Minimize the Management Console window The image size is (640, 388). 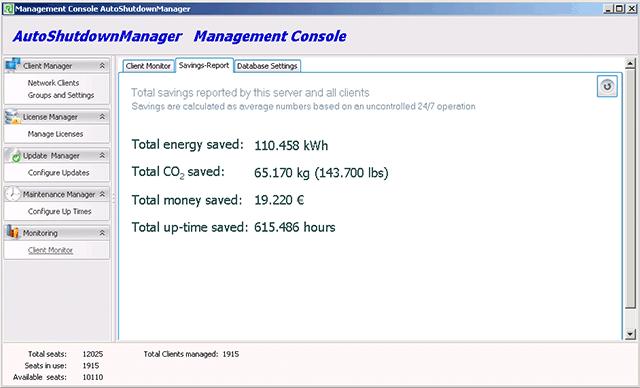pyautogui.click(x=609, y=9)
